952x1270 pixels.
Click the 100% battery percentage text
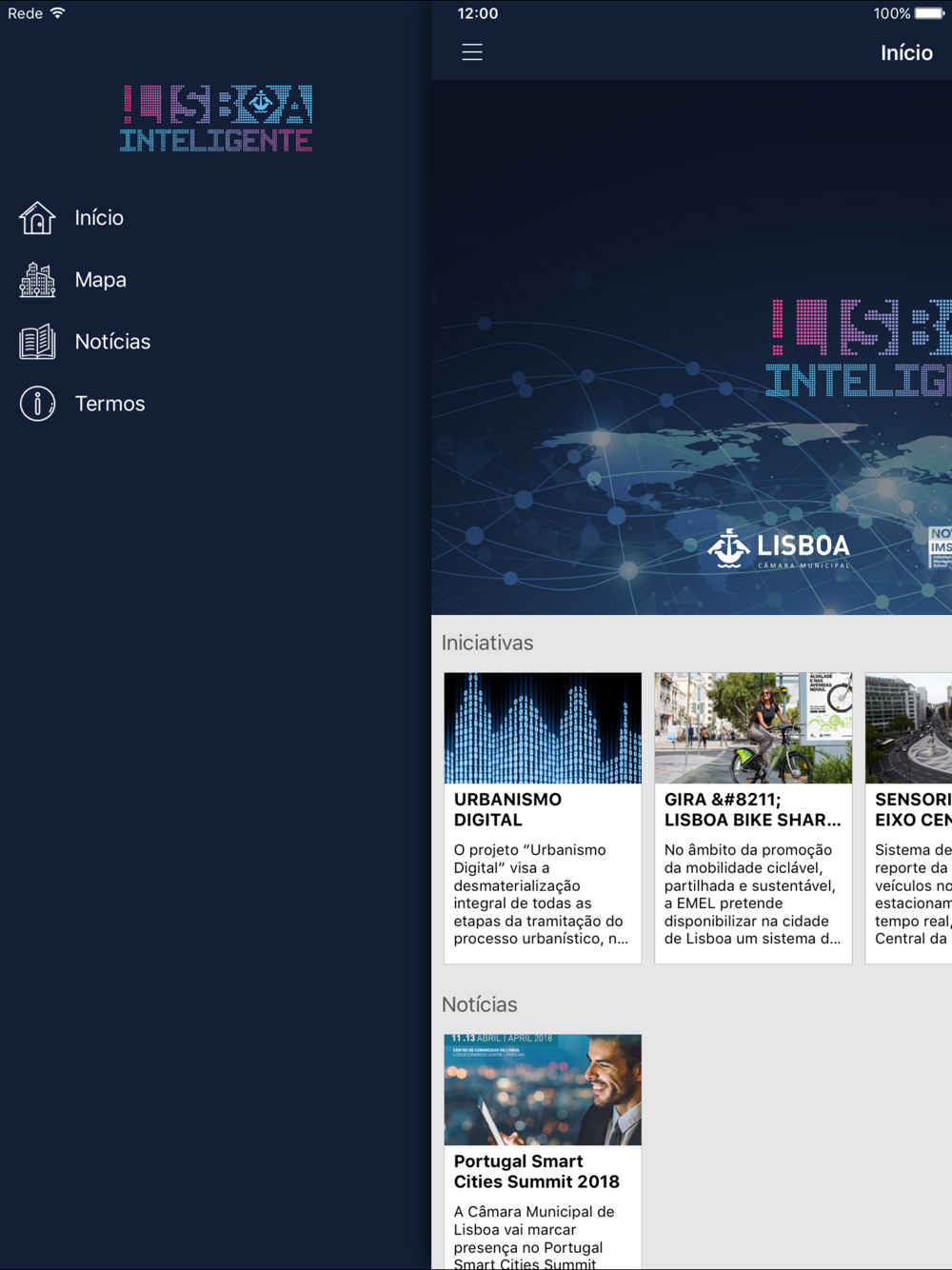pyautogui.click(x=892, y=13)
